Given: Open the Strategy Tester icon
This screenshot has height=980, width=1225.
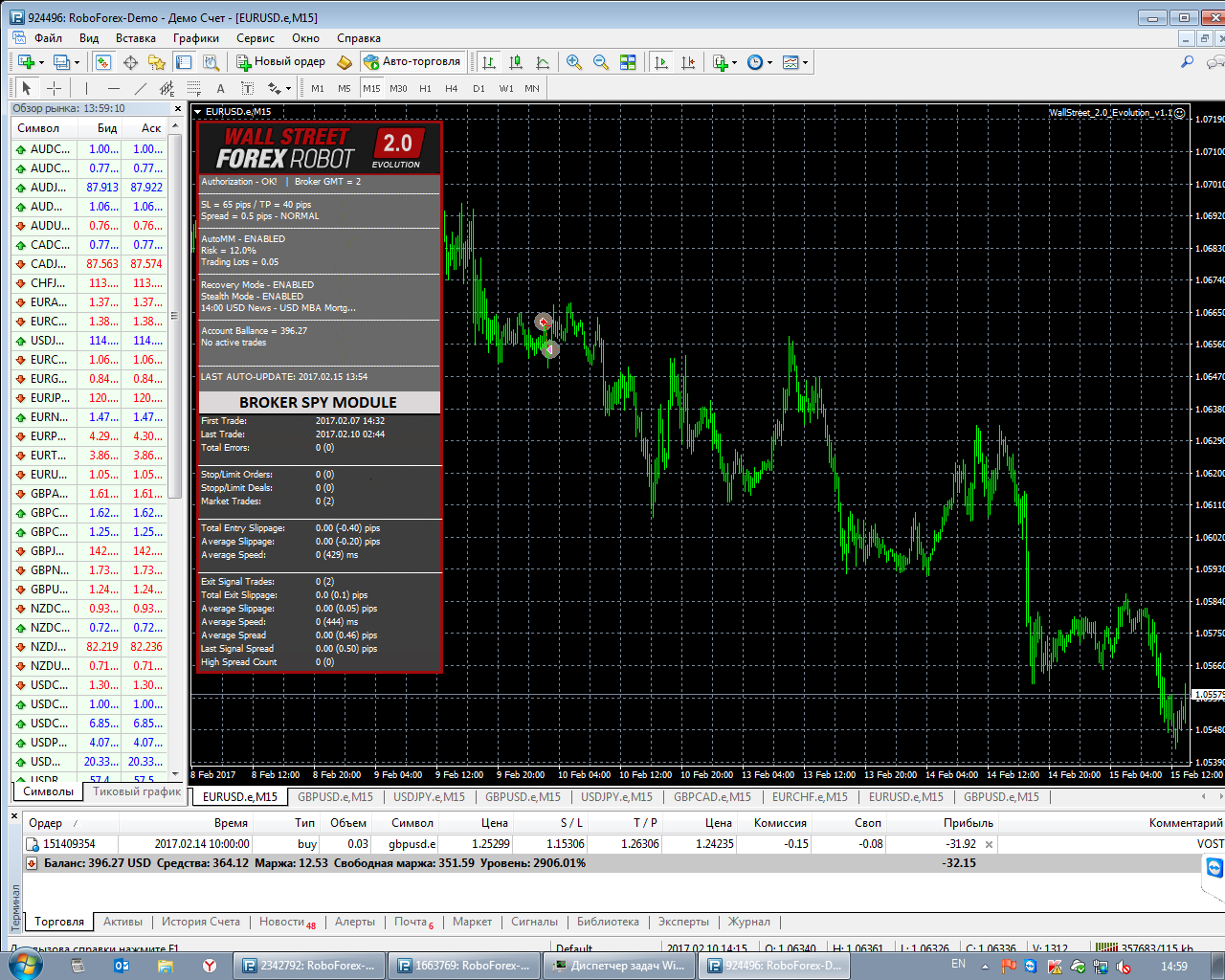Looking at the screenshot, I should [x=212, y=62].
